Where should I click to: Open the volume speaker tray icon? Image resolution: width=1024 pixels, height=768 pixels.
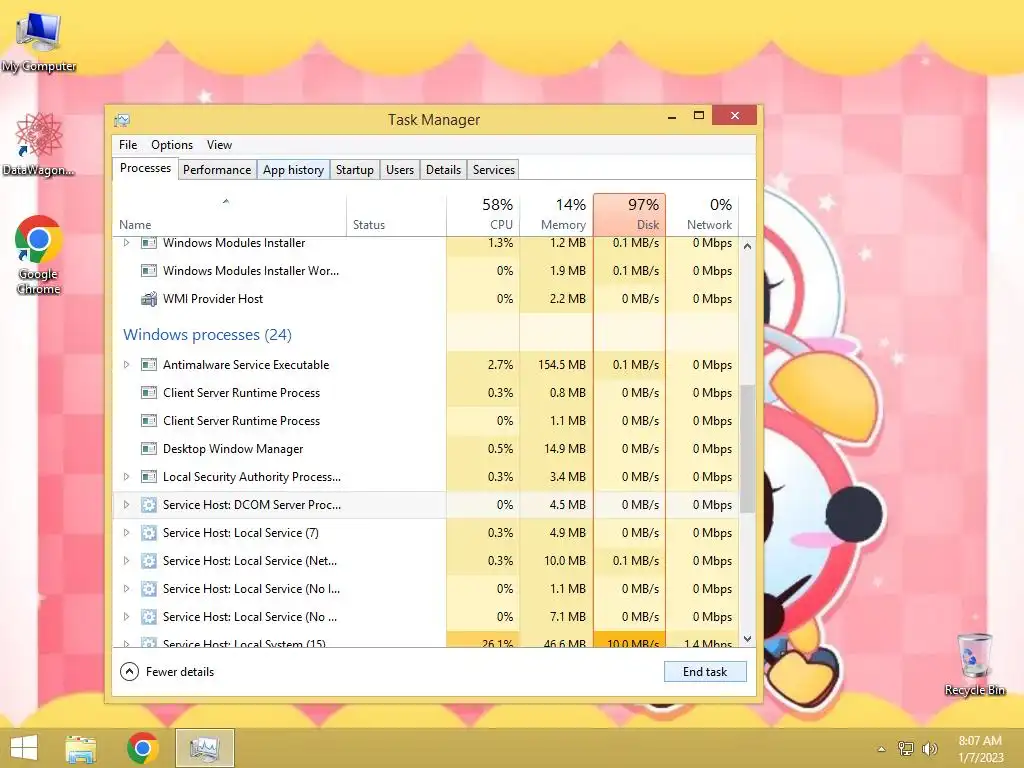(929, 748)
